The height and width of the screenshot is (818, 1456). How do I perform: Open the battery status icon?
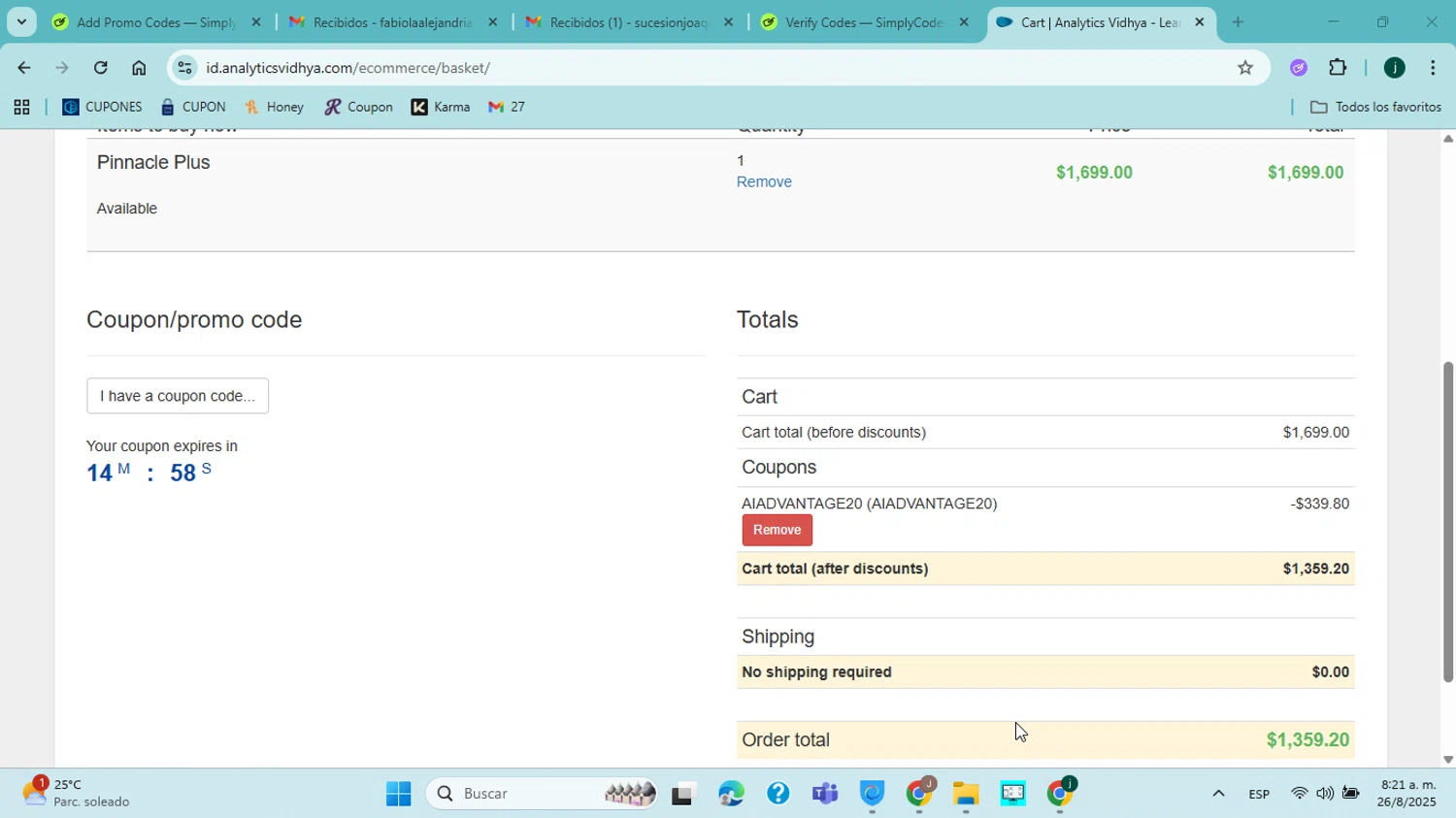[1350, 795]
